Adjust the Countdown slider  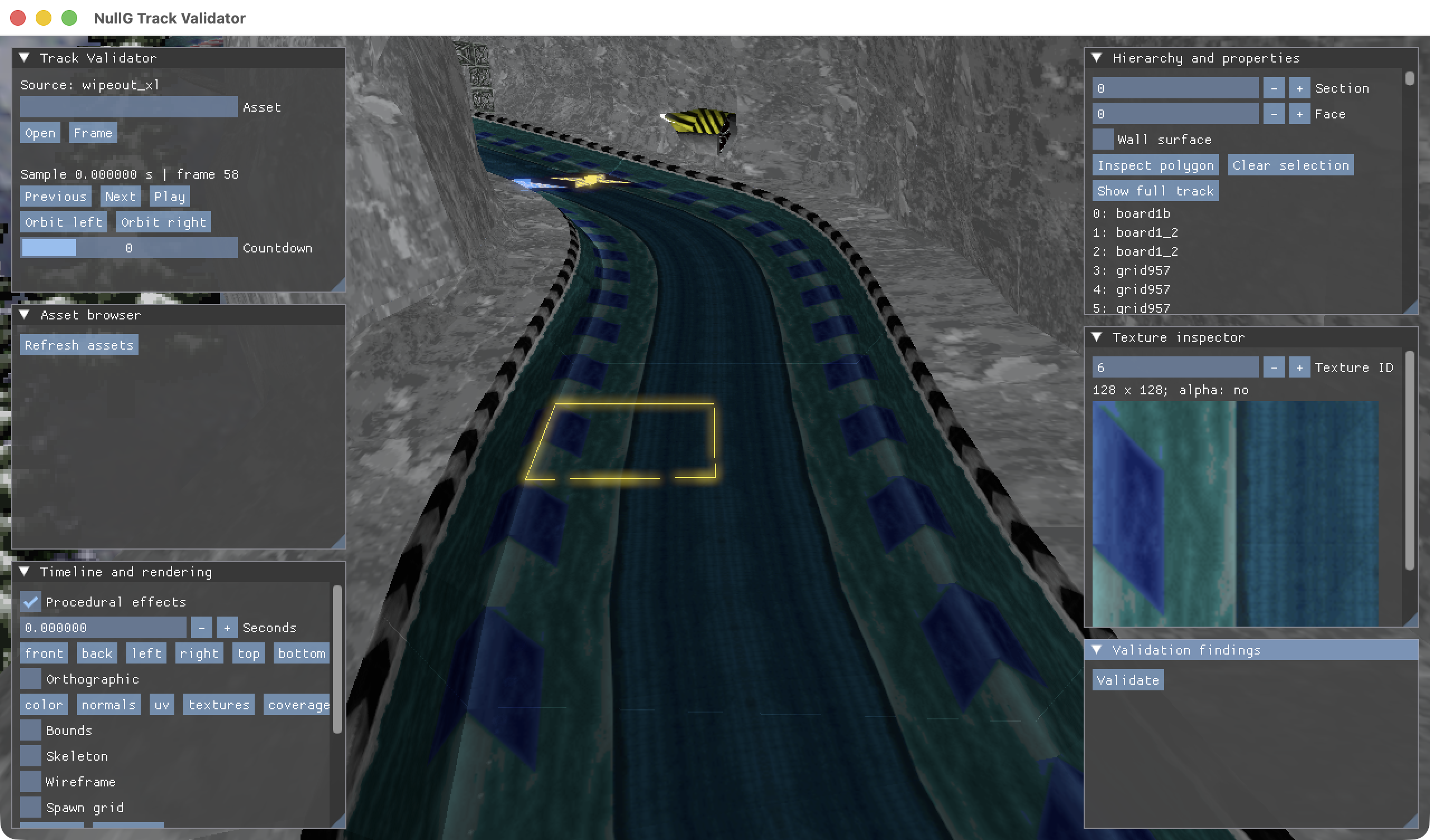[x=129, y=248]
